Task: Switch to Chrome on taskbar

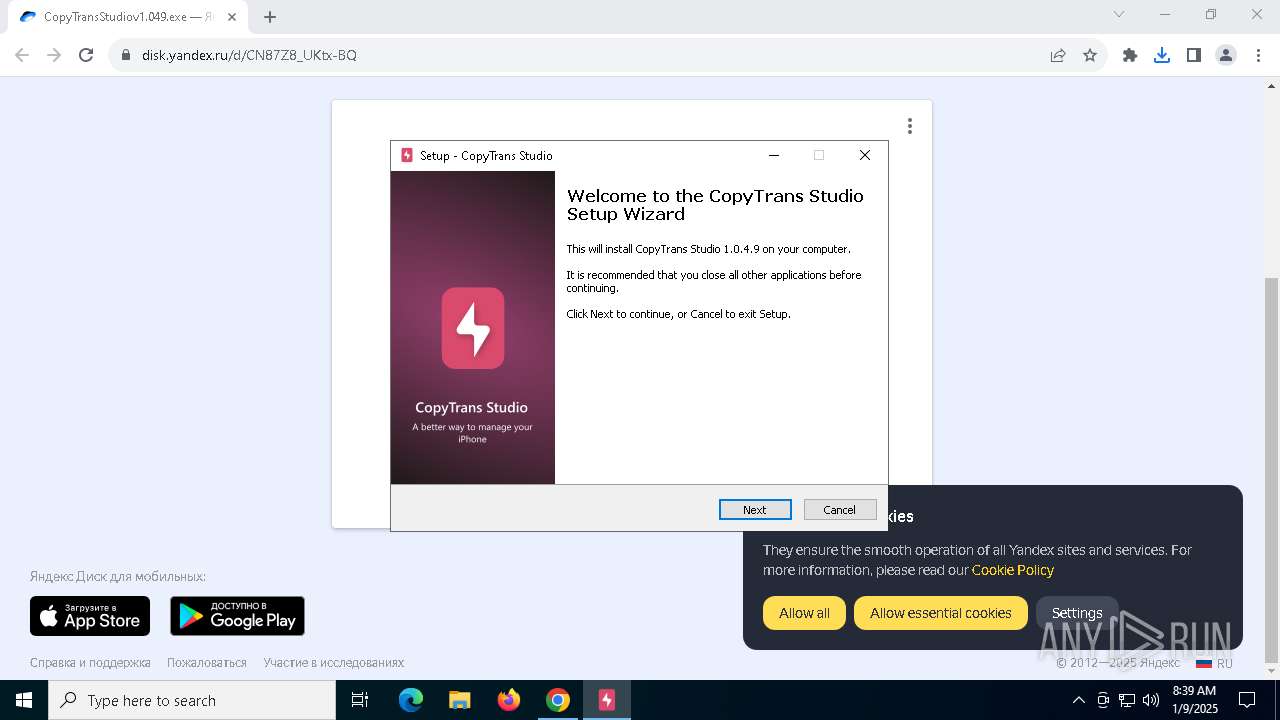Action: pos(558,700)
